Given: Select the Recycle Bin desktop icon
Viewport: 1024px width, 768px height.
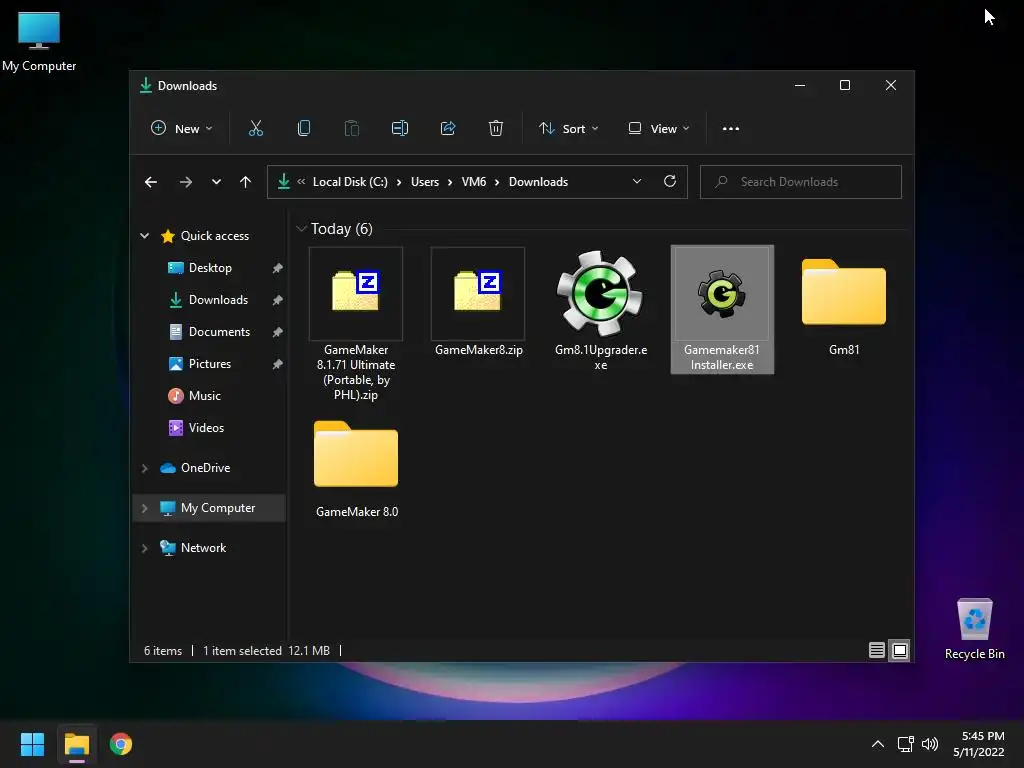Looking at the screenshot, I should point(974,629).
